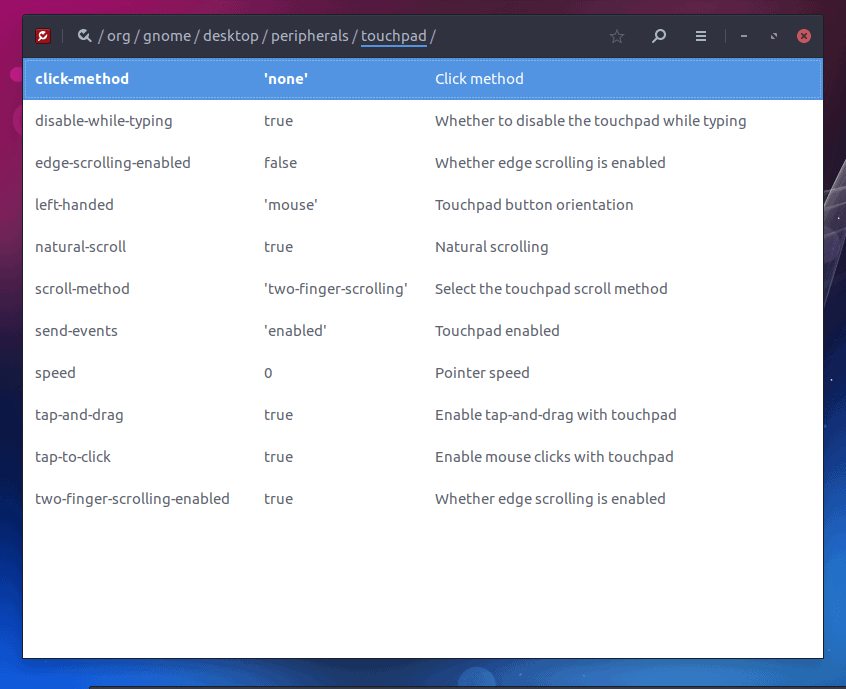This screenshot has width=846, height=689.
Task: Select the edge-scrolling-enabled key
Action: [x=113, y=163]
